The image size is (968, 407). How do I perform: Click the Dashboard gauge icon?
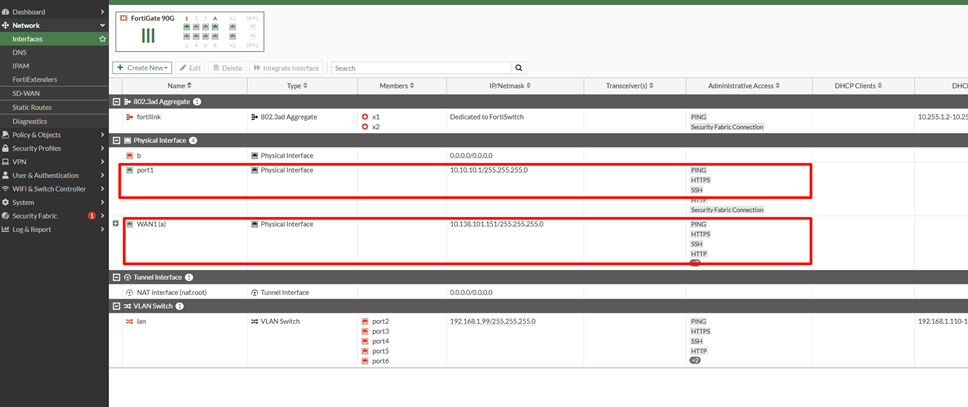(6, 12)
